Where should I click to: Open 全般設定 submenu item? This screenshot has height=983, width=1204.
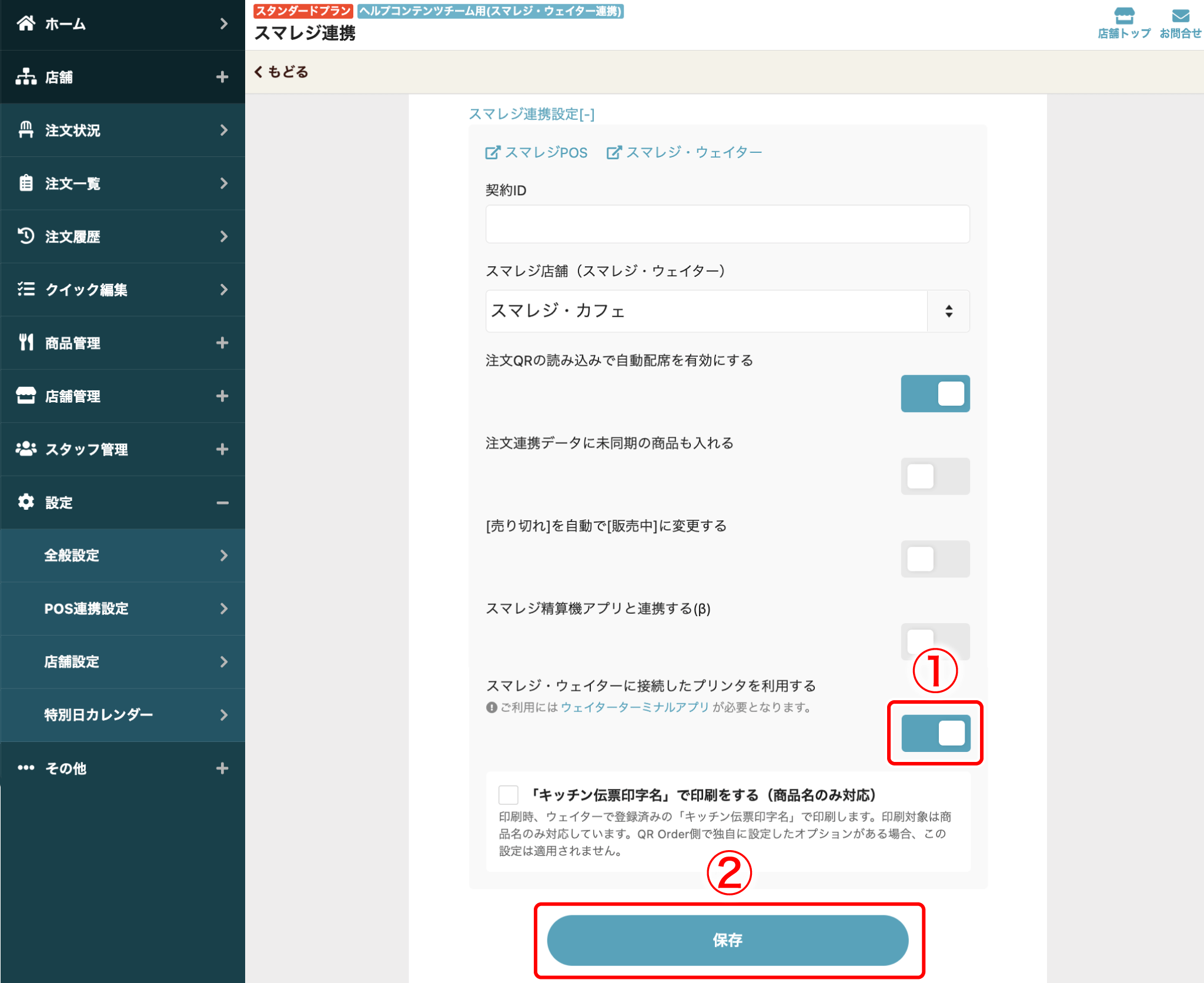(122, 556)
